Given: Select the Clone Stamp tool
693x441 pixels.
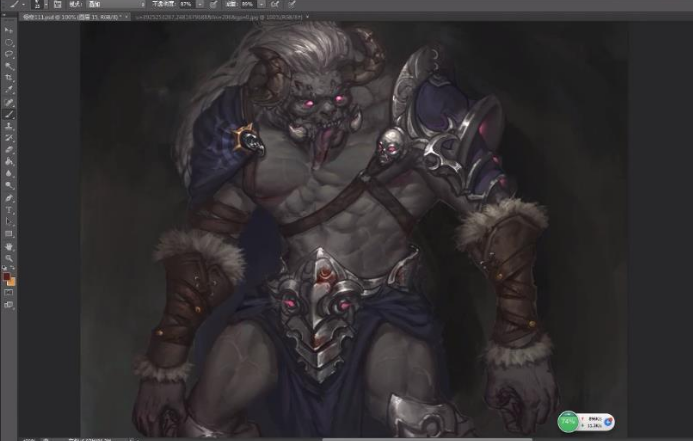Looking at the screenshot, I should (x=8, y=126).
